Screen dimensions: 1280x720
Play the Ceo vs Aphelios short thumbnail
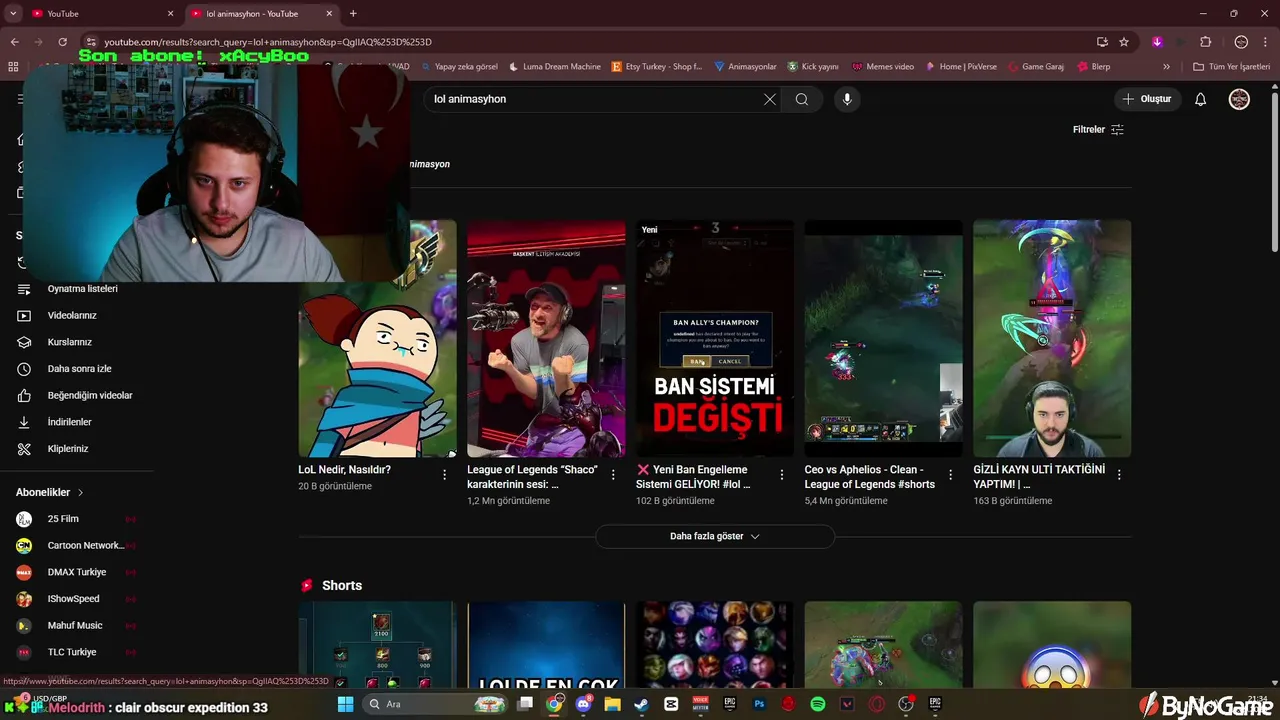(883, 338)
